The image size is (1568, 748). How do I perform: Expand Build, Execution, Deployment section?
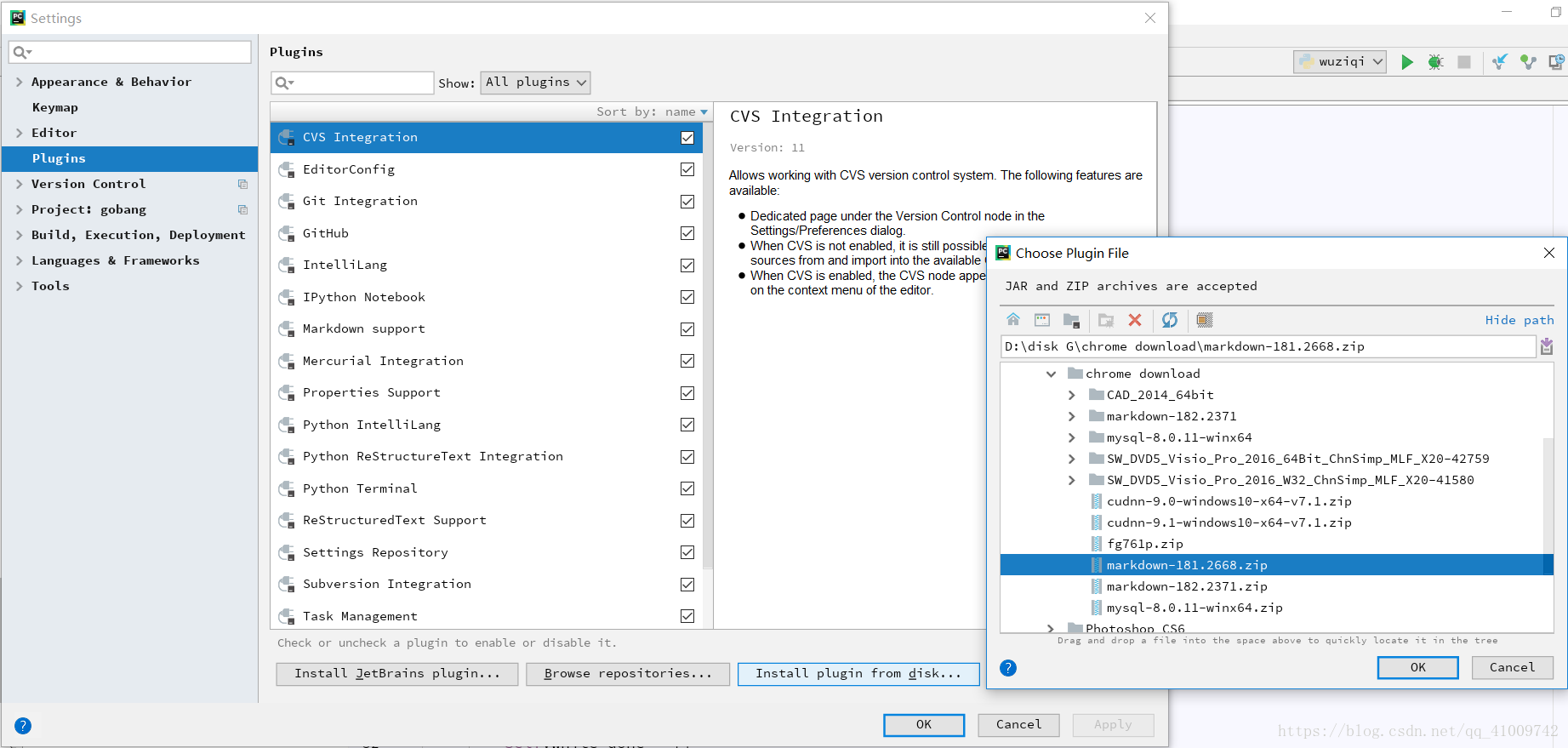click(19, 235)
